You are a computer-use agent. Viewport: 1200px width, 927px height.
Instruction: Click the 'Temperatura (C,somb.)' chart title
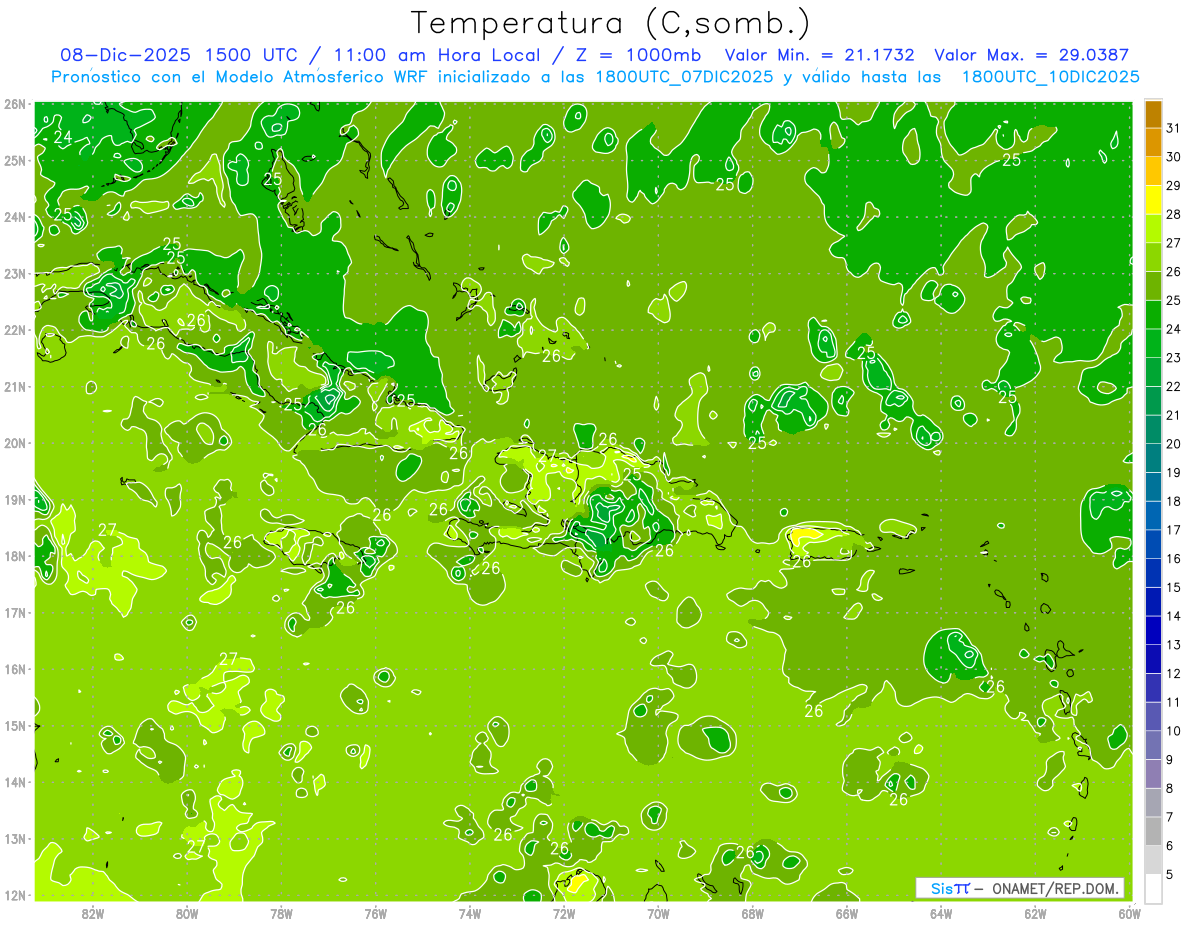click(610, 22)
